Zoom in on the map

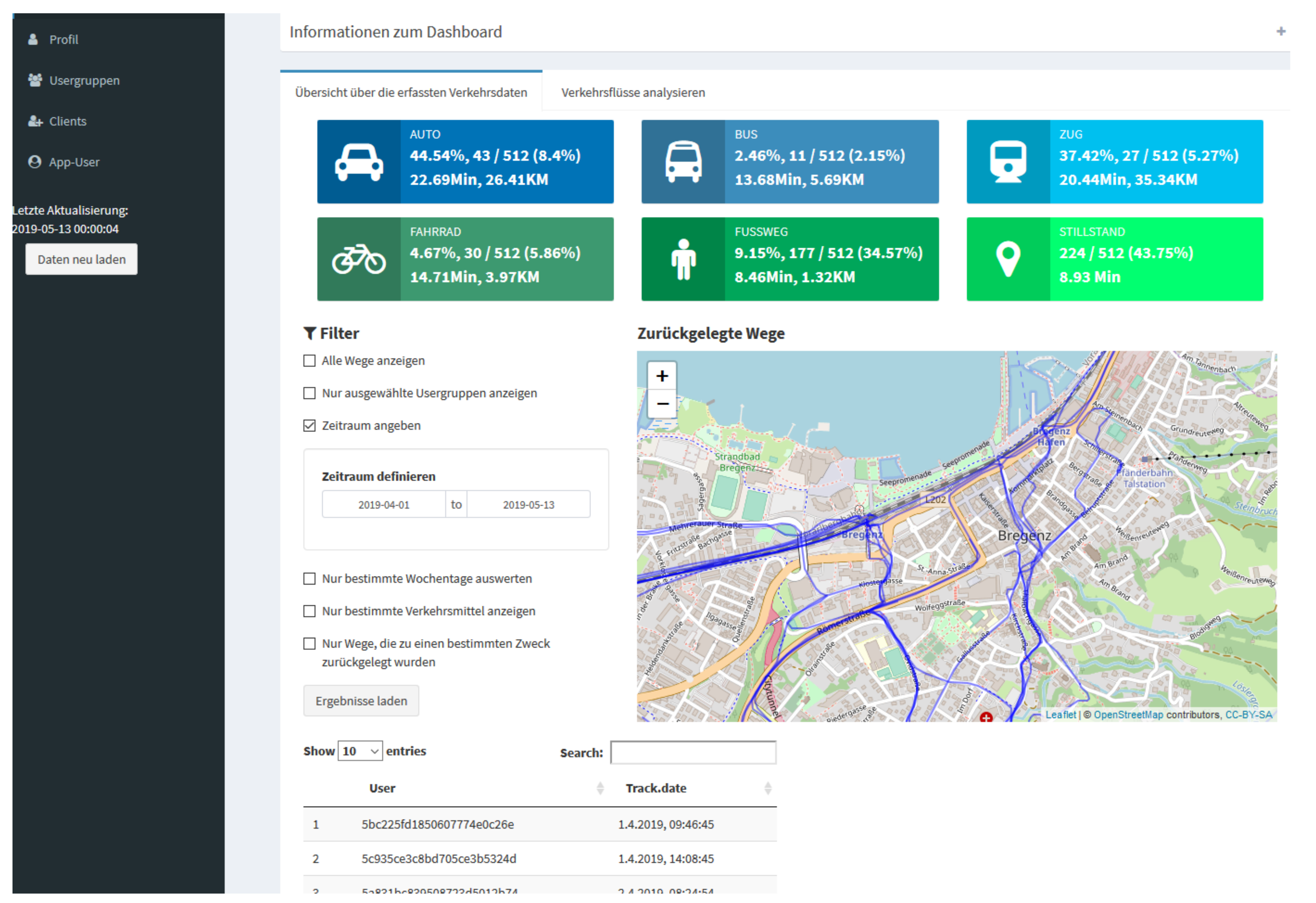pos(662,376)
